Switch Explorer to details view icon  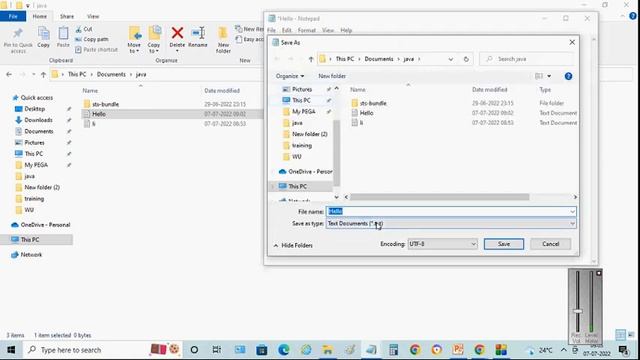(620, 335)
